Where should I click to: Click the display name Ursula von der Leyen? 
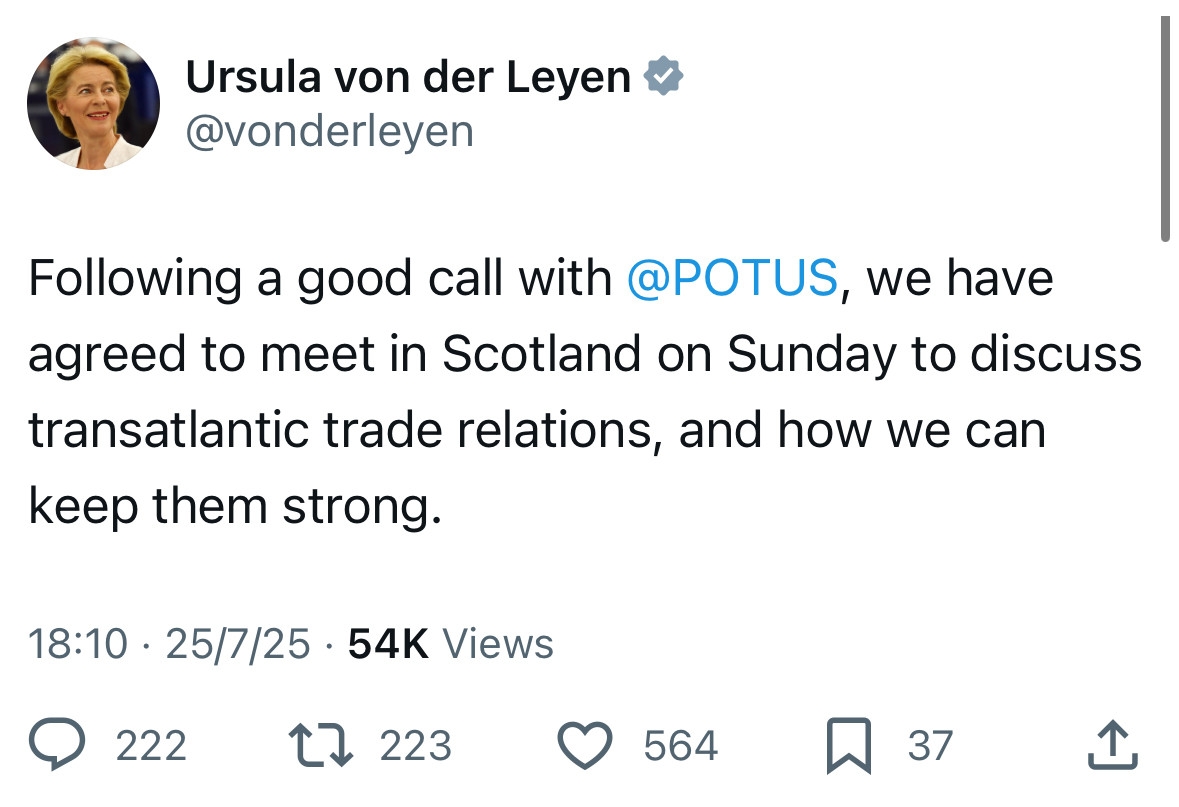click(x=408, y=79)
